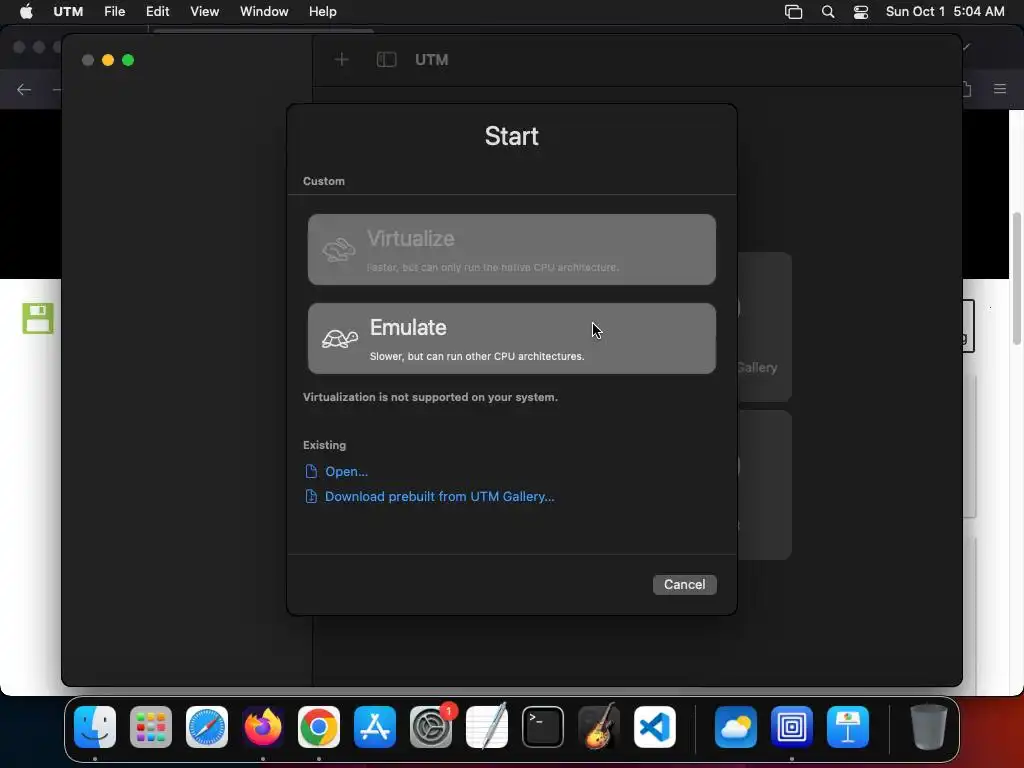1024x768 pixels.
Task: Click the back arrow in browser window behind
Action: 24,89
